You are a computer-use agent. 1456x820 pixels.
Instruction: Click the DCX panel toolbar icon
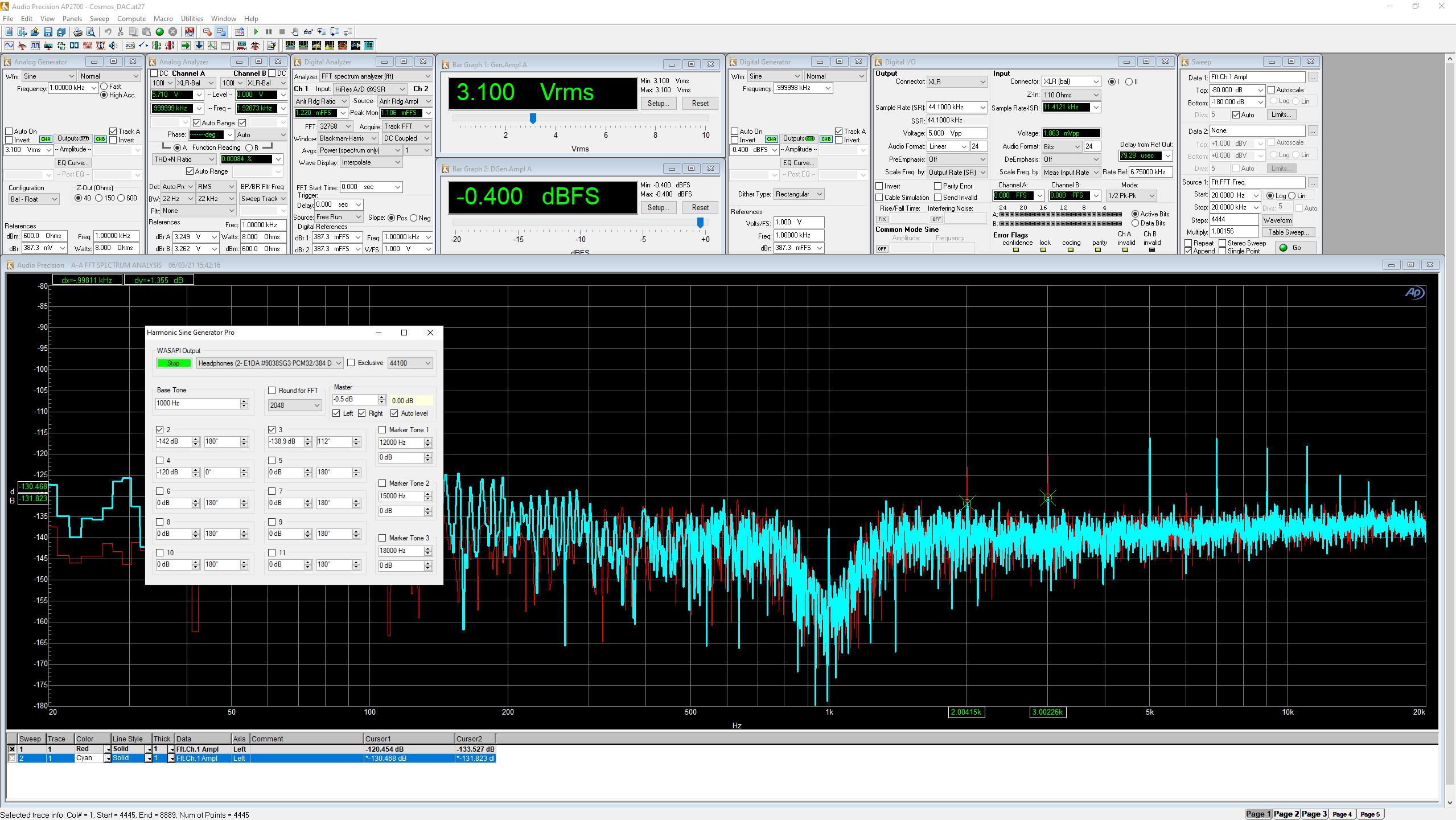[x=130, y=46]
